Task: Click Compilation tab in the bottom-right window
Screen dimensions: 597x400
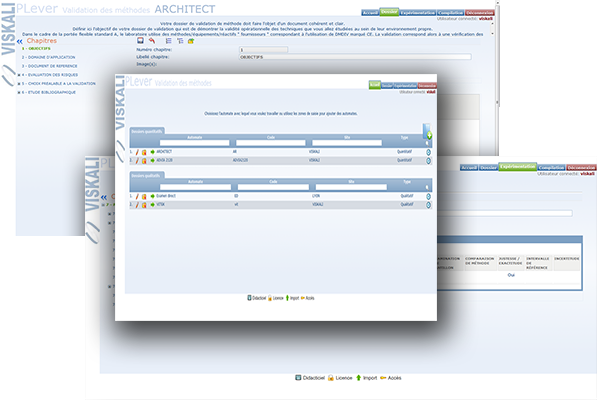Action: [551, 168]
